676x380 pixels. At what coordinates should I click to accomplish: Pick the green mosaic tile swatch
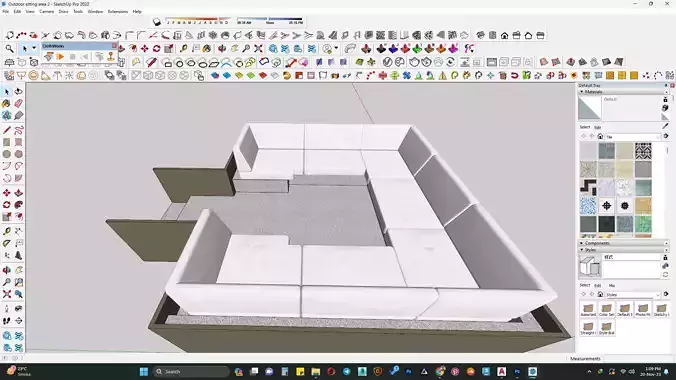click(643, 224)
